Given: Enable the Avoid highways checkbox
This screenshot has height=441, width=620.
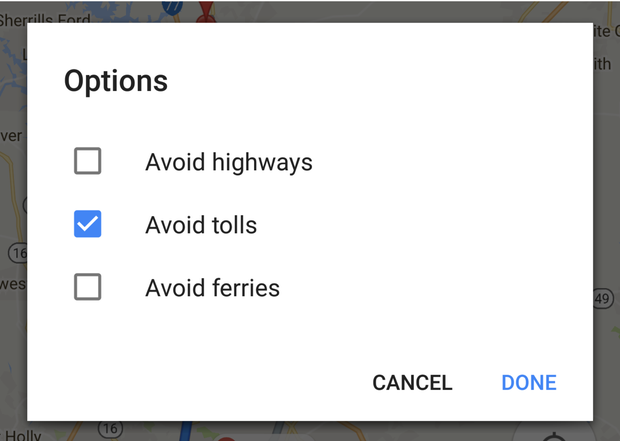Looking at the screenshot, I should pyautogui.click(x=88, y=161).
